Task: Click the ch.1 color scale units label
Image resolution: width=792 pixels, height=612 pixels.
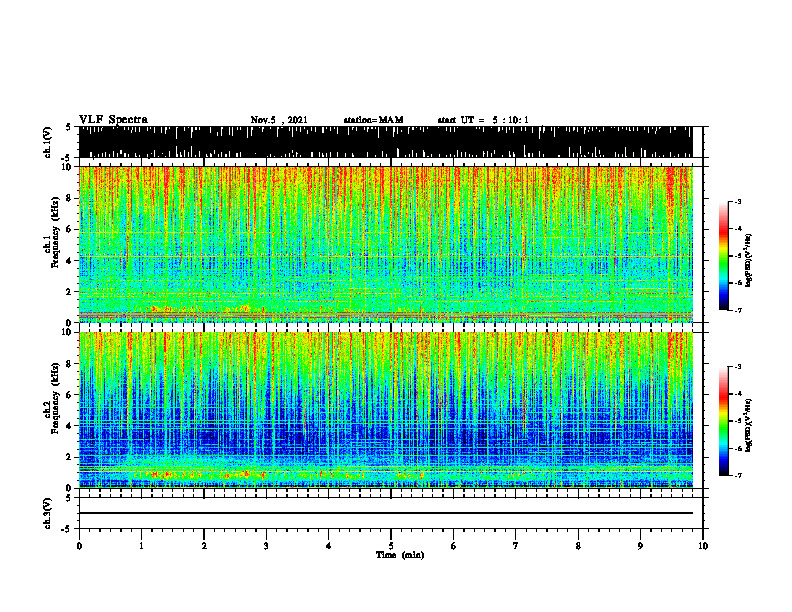Action: pos(749,261)
